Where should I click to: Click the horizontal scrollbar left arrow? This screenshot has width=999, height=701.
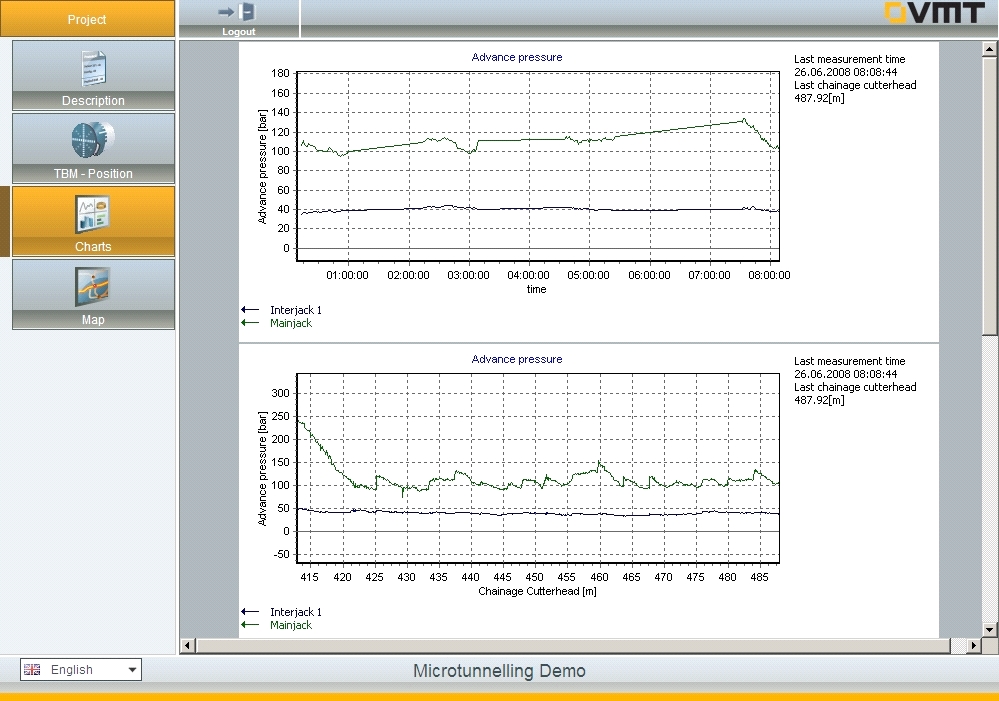click(x=187, y=646)
